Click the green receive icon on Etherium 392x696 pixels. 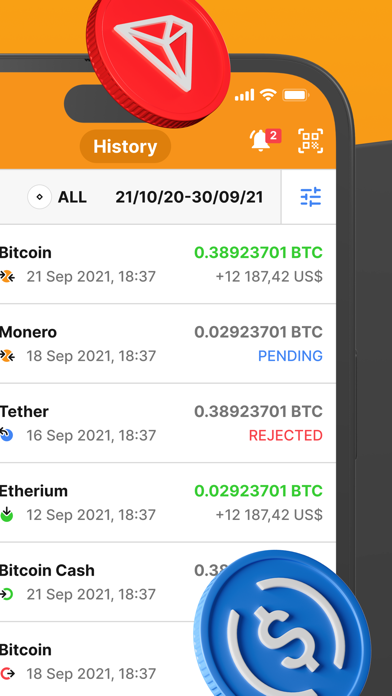[x=7, y=514]
